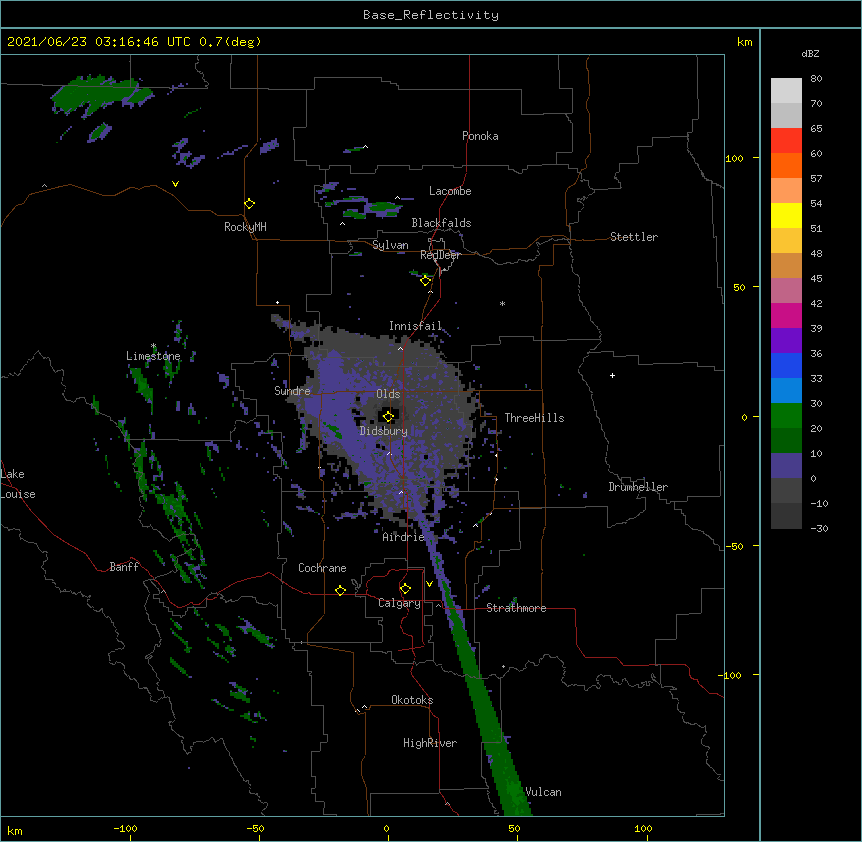862x842 pixels.
Task: Select the bright green legend swatch
Action: pos(786,416)
